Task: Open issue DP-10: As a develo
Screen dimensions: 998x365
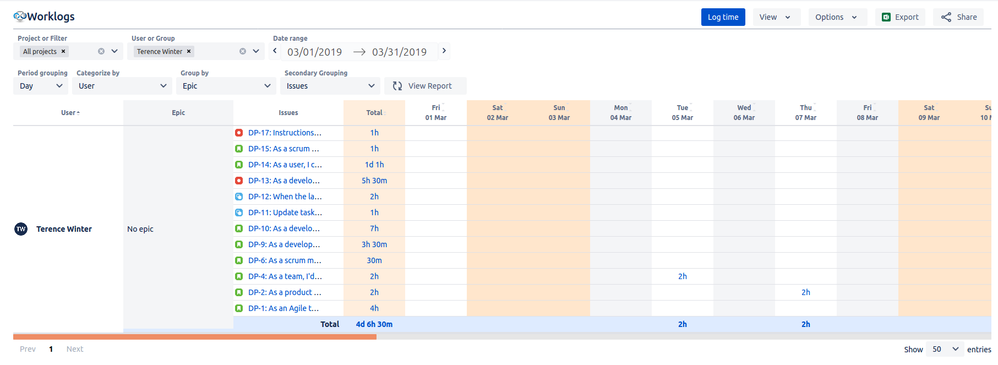Action: 285,229
